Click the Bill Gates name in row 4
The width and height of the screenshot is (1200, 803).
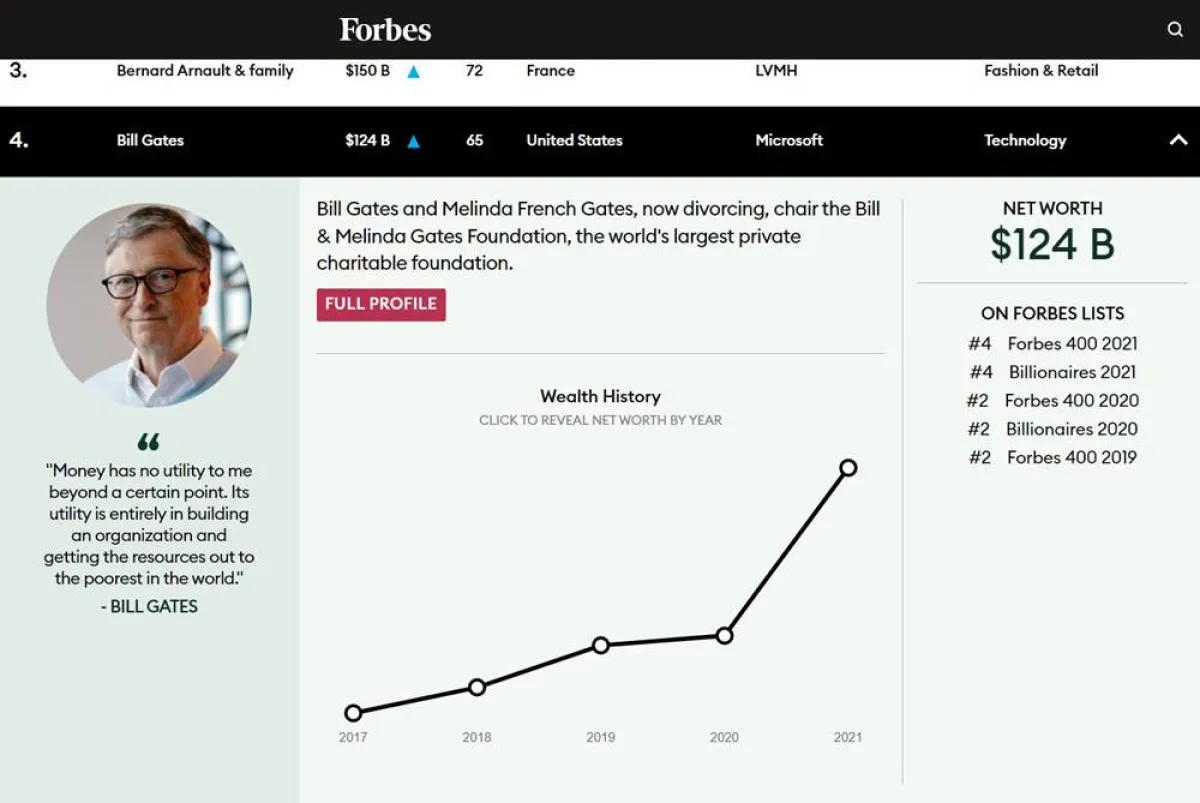click(x=150, y=141)
